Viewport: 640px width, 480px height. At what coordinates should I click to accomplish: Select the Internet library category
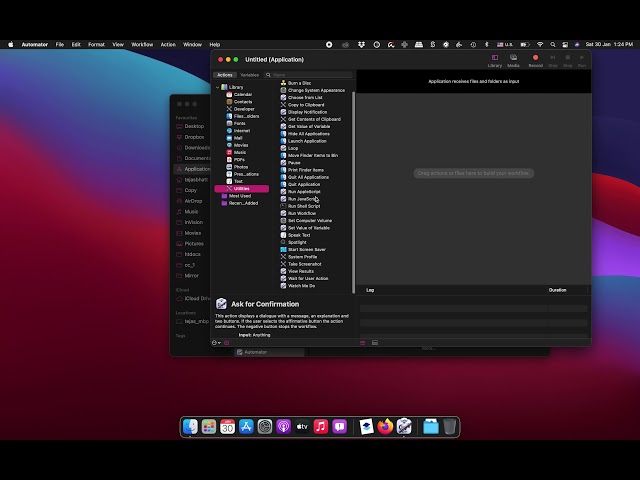point(242,131)
